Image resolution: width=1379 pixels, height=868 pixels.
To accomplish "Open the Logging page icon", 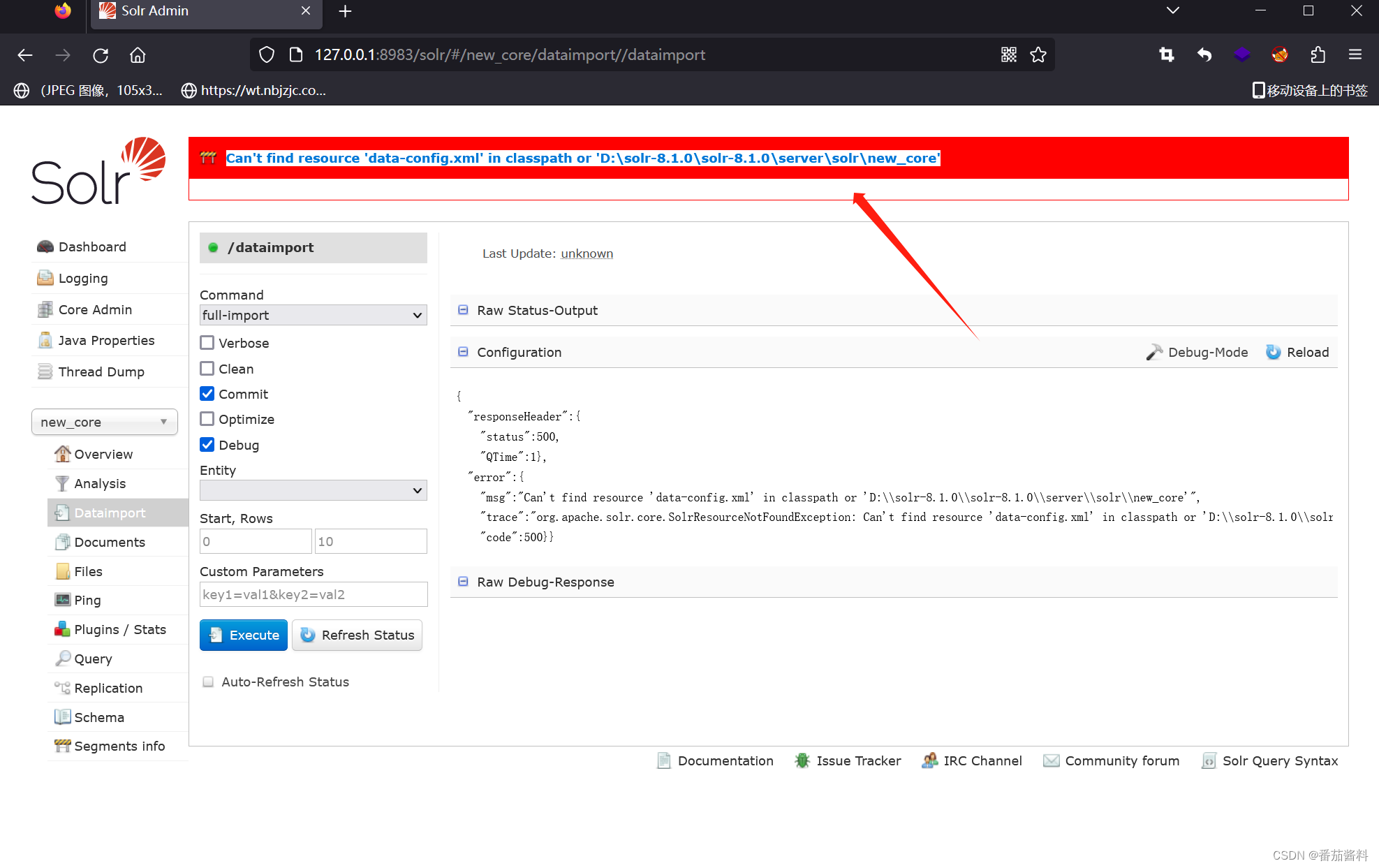I will (45, 278).
